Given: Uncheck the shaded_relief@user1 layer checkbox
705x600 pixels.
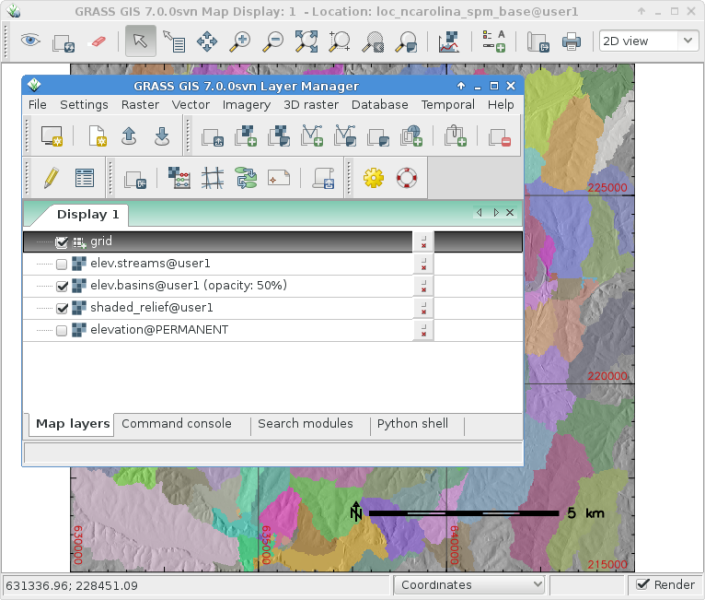Looking at the screenshot, I should (x=62, y=308).
